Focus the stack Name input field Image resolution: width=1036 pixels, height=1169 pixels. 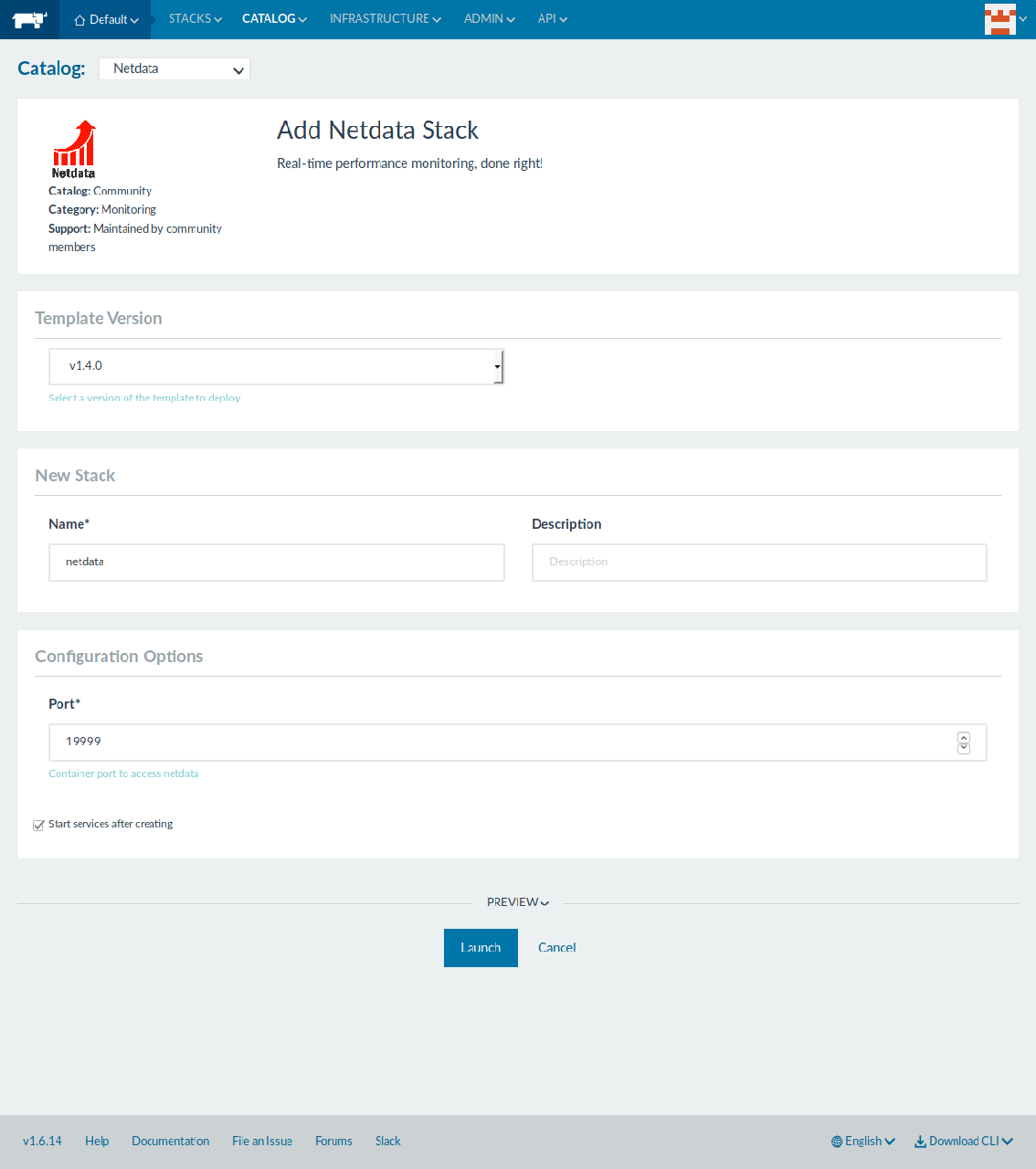click(276, 563)
